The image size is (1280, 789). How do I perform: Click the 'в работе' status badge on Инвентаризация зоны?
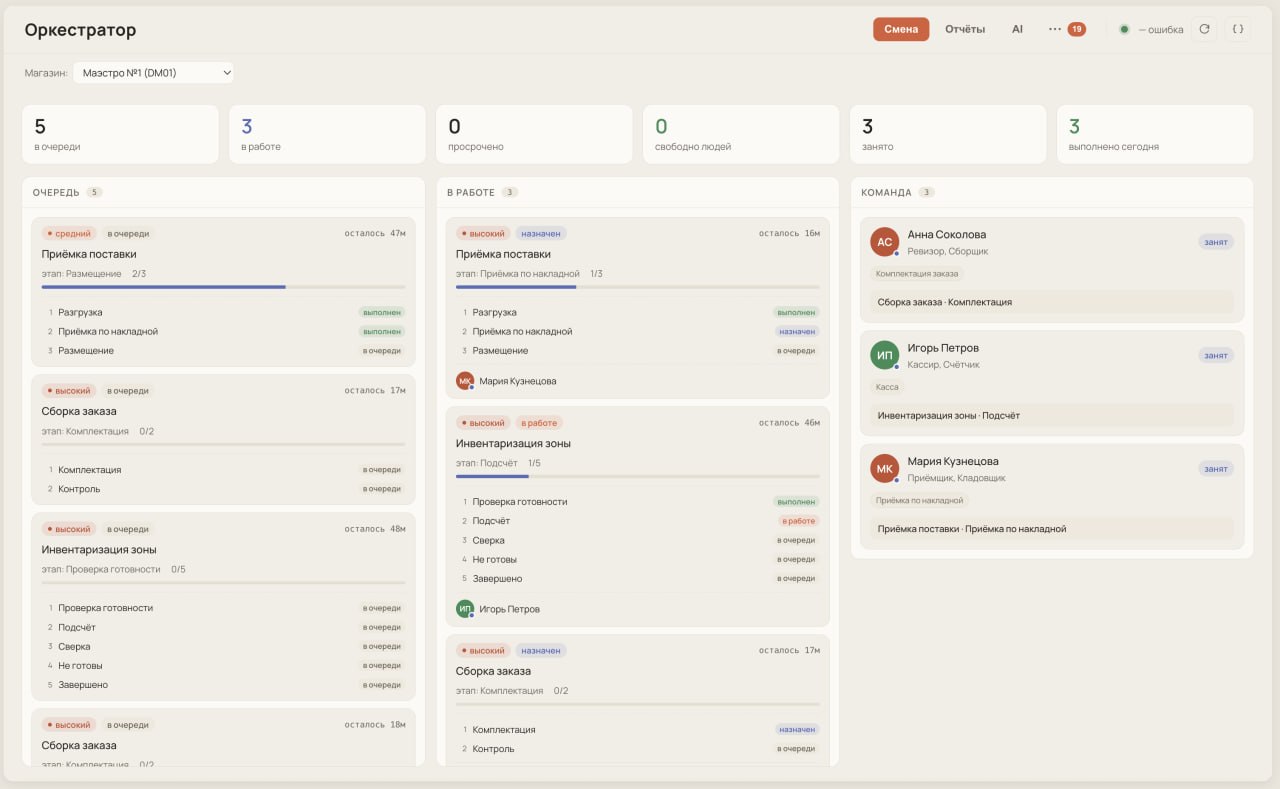539,423
